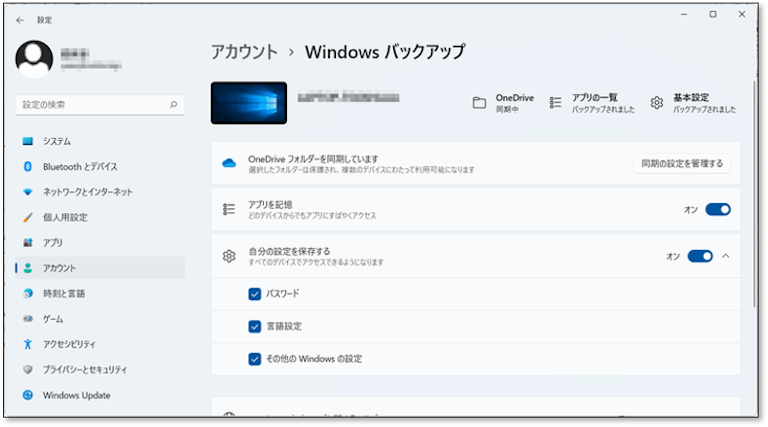Image resolution: width=768 pixels, height=427 pixels.
Task: Uncheck その他の Windows の設定 checkbox
Action: pyautogui.click(x=255, y=359)
